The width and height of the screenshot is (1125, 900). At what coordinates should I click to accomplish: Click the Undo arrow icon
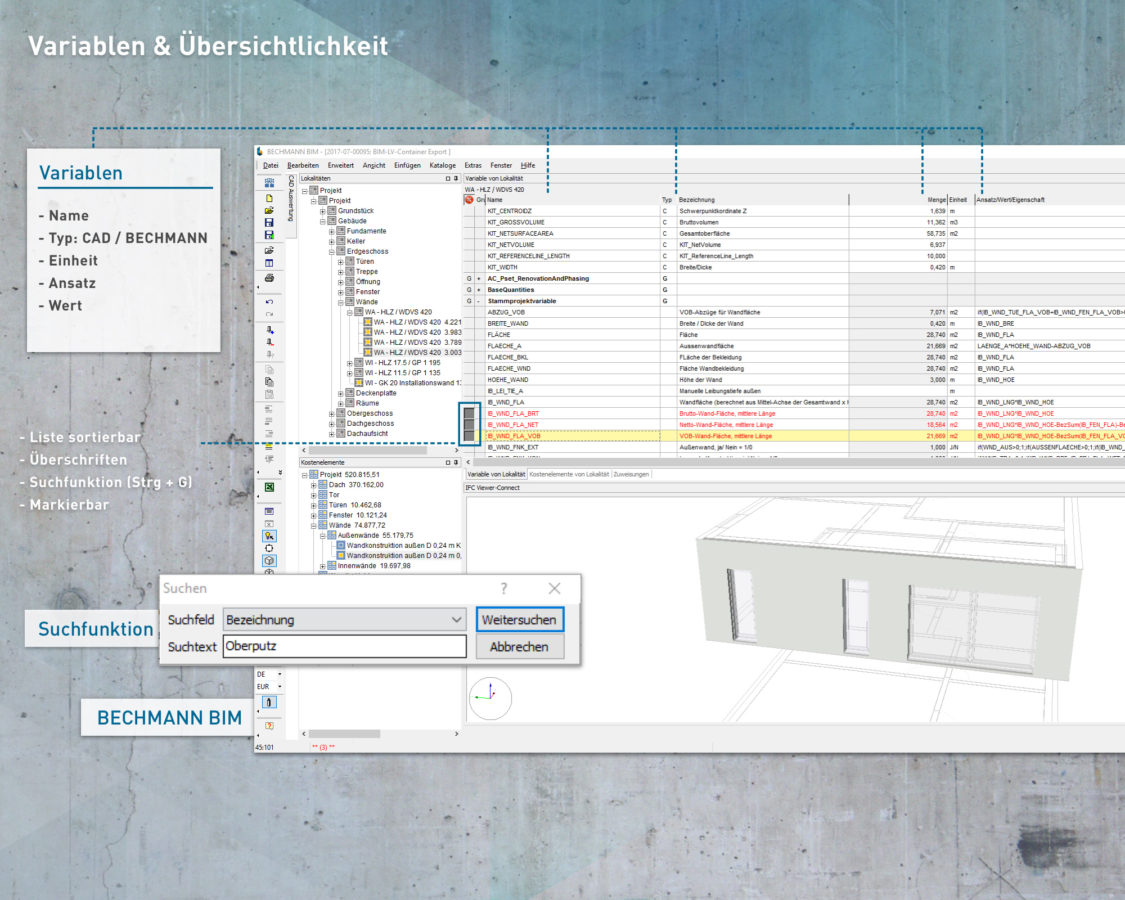269,302
